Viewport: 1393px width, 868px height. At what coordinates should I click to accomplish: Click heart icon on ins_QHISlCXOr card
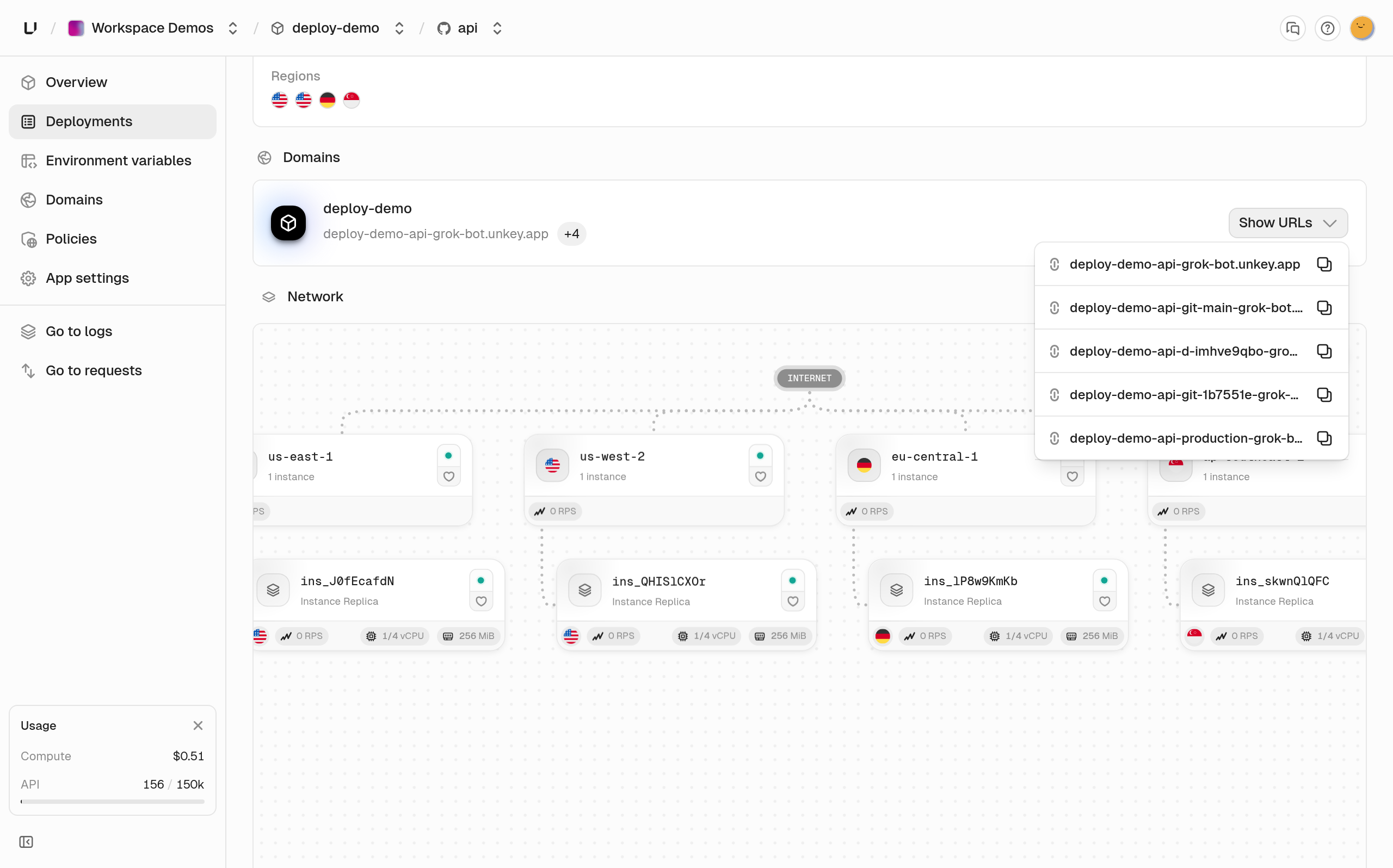point(792,601)
